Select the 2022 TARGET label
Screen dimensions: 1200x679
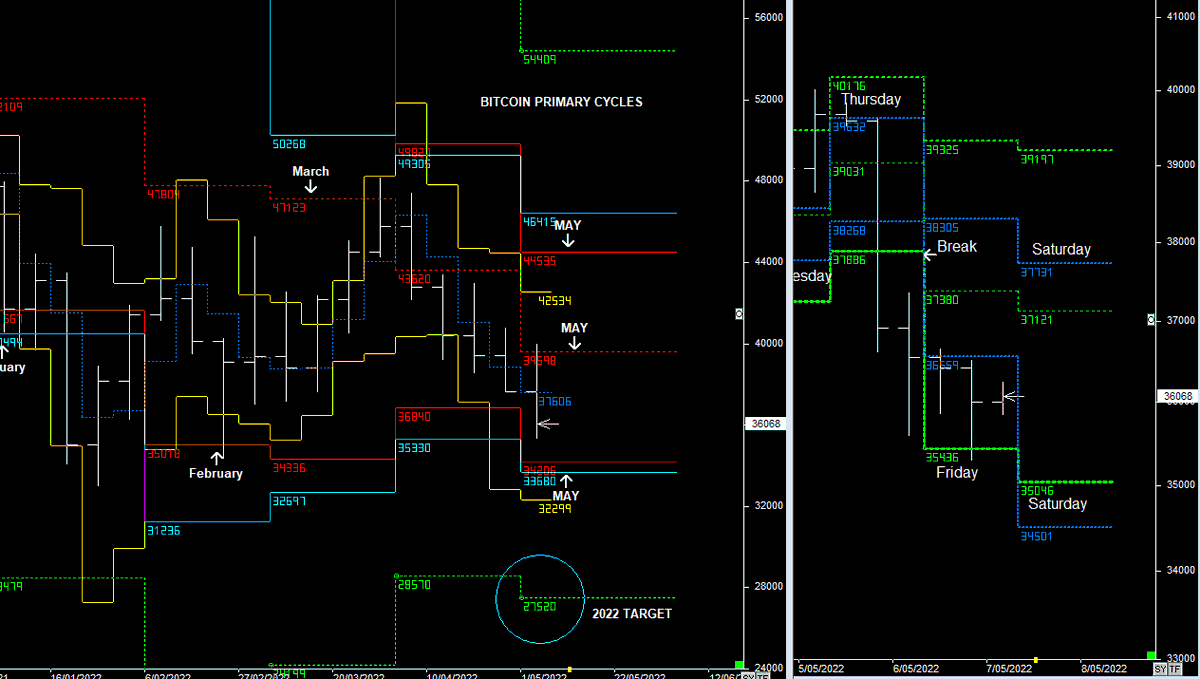pos(632,613)
